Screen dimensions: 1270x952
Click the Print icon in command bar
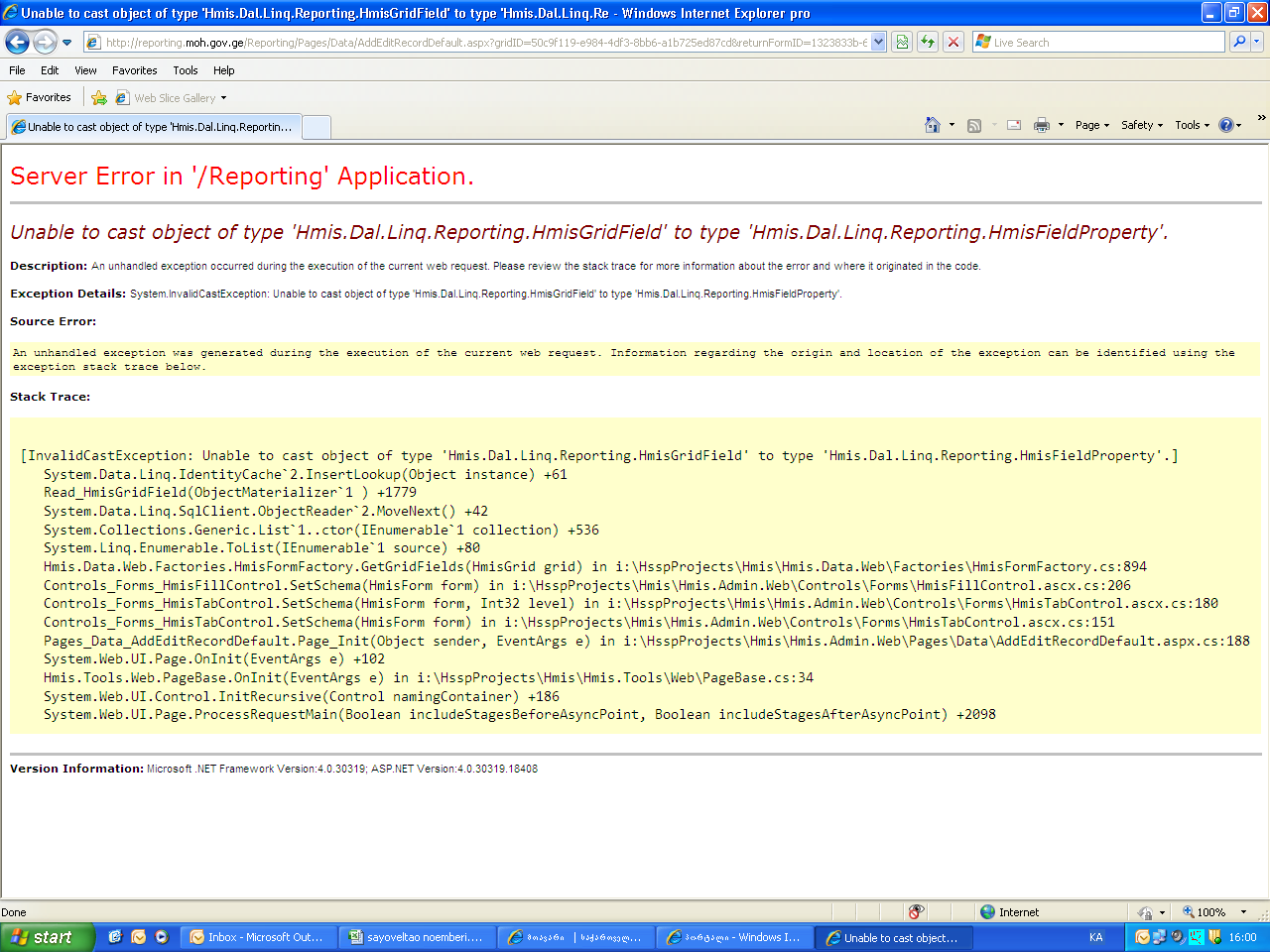(x=1041, y=125)
